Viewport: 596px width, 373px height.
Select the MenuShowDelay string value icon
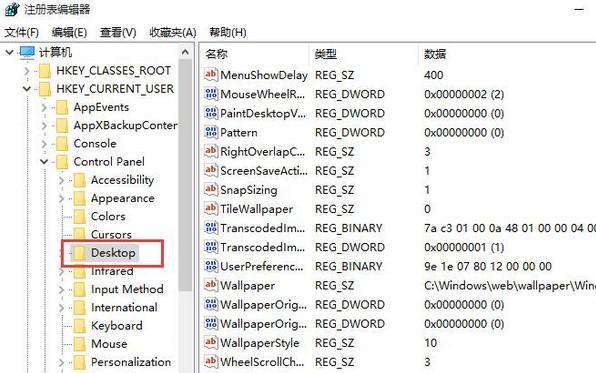[211, 74]
